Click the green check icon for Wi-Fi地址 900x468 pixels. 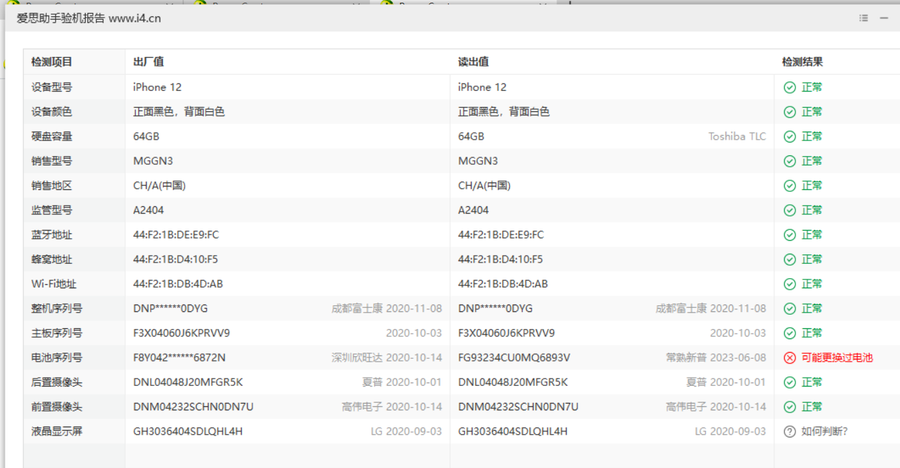pyautogui.click(x=790, y=284)
